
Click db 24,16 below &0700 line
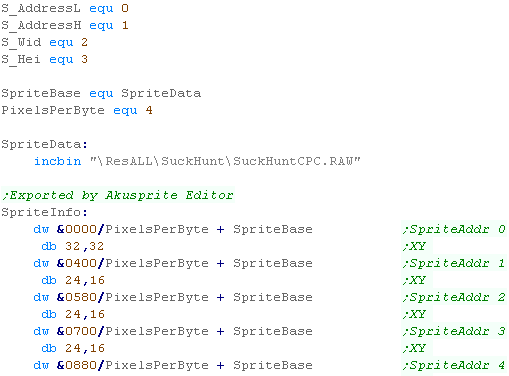pyautogui.click(x=73, y=348)
